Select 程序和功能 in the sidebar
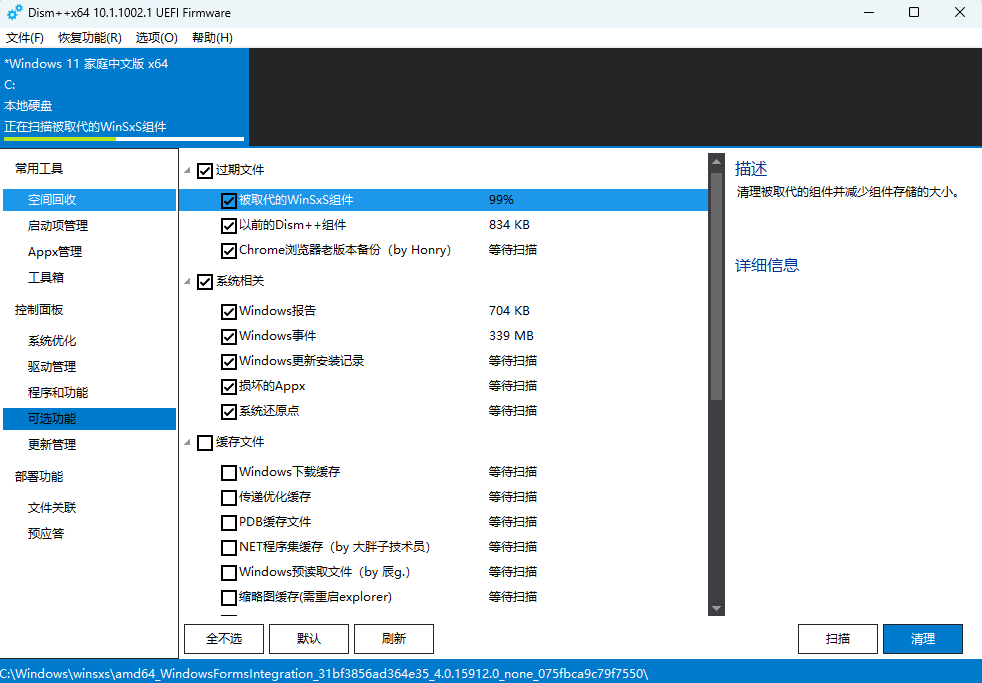This screenshot has width=982, height=683. [x=58, y=393]
